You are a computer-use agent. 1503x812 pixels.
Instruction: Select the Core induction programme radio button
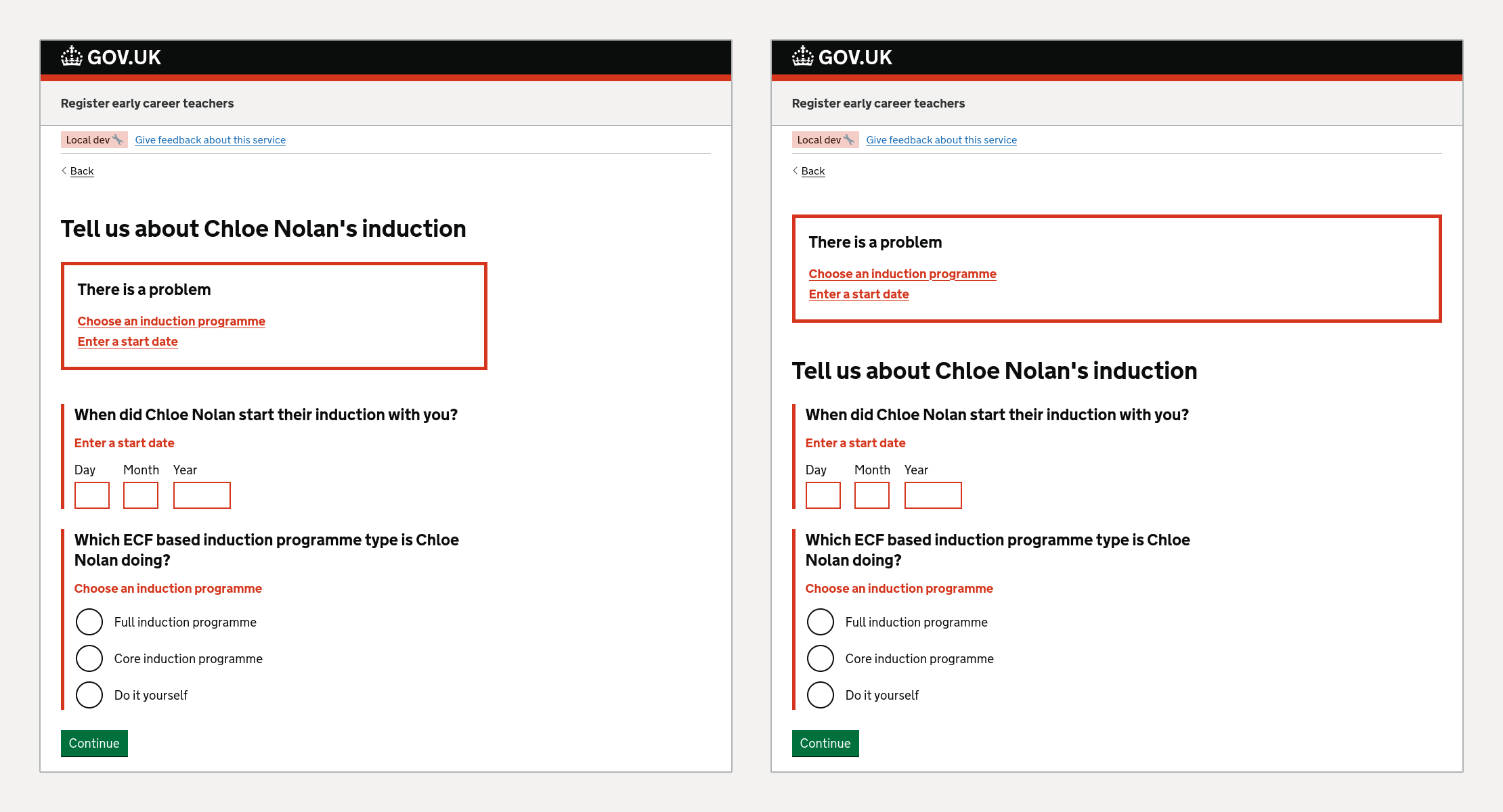pos(89,658)
